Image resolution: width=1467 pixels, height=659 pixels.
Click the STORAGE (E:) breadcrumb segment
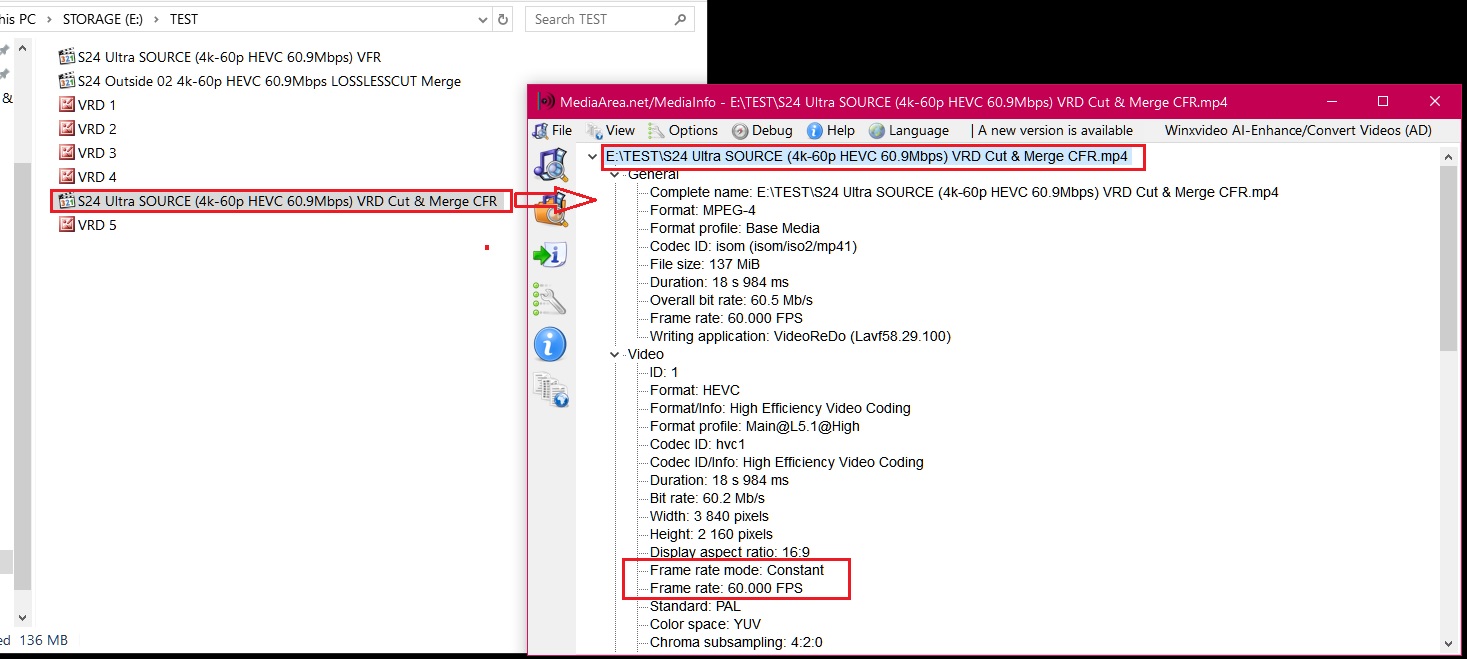(x=105, y=19)
